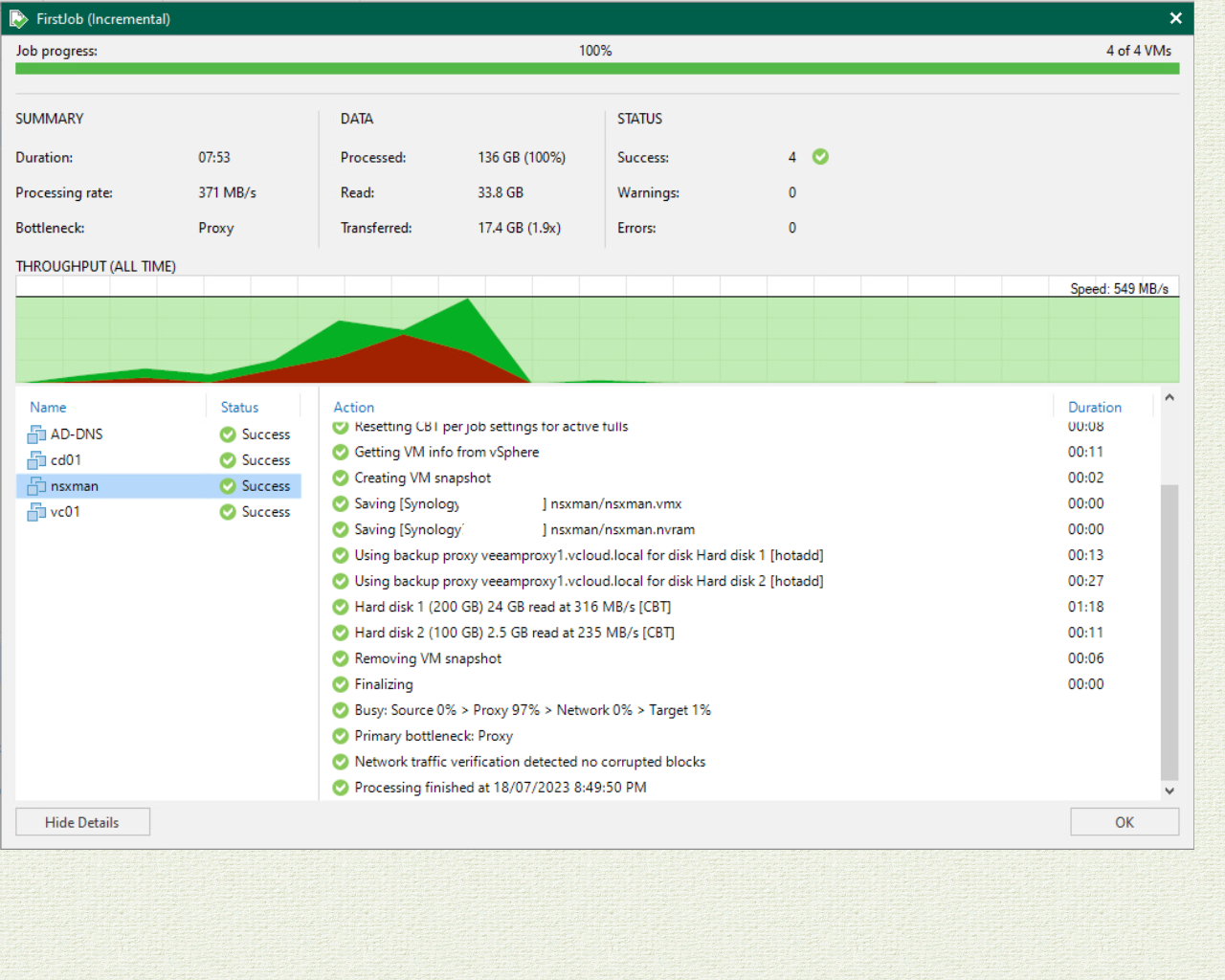The height and width of the screenshot is (980, 1225).
Task: Click the Duration column header
Action: [x=1095, y=408]
